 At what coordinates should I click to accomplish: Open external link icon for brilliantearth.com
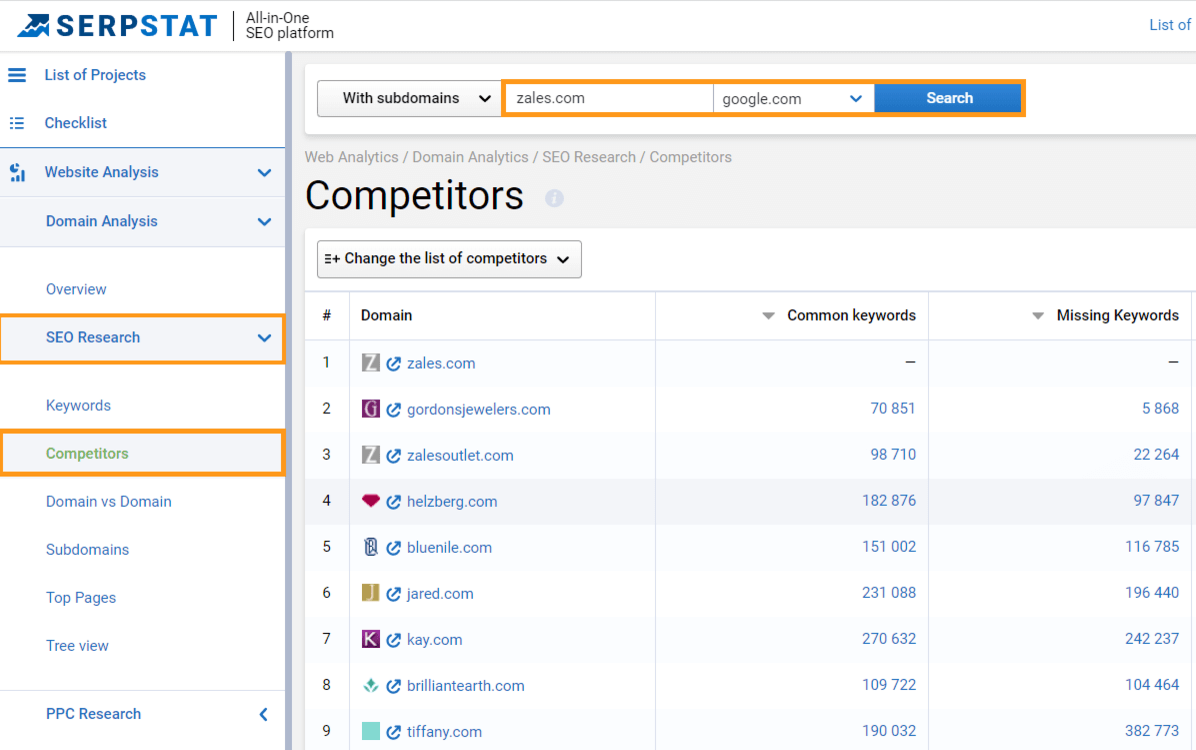click(394, 686)
